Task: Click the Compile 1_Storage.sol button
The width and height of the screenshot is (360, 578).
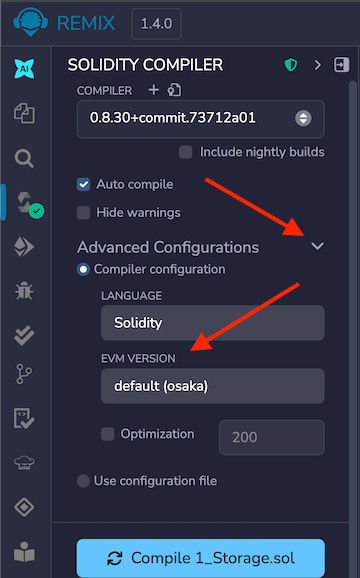Action: click(x=200, y=558)
